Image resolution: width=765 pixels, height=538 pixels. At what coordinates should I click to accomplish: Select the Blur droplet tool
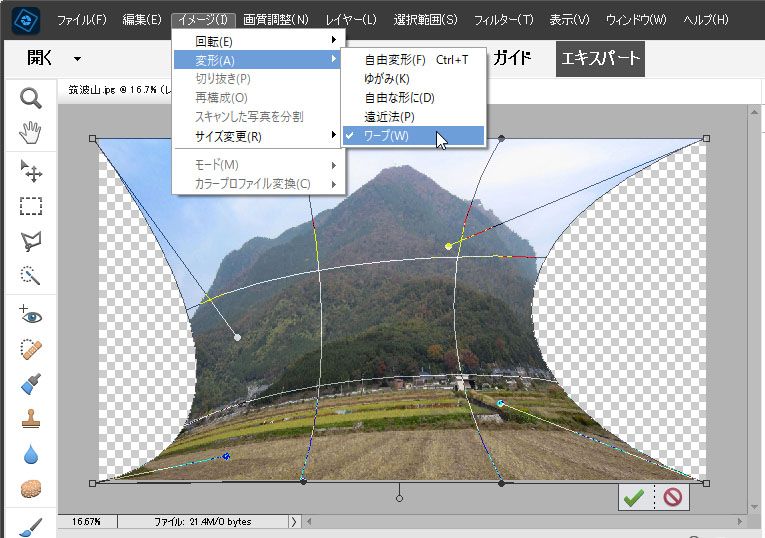31,454
